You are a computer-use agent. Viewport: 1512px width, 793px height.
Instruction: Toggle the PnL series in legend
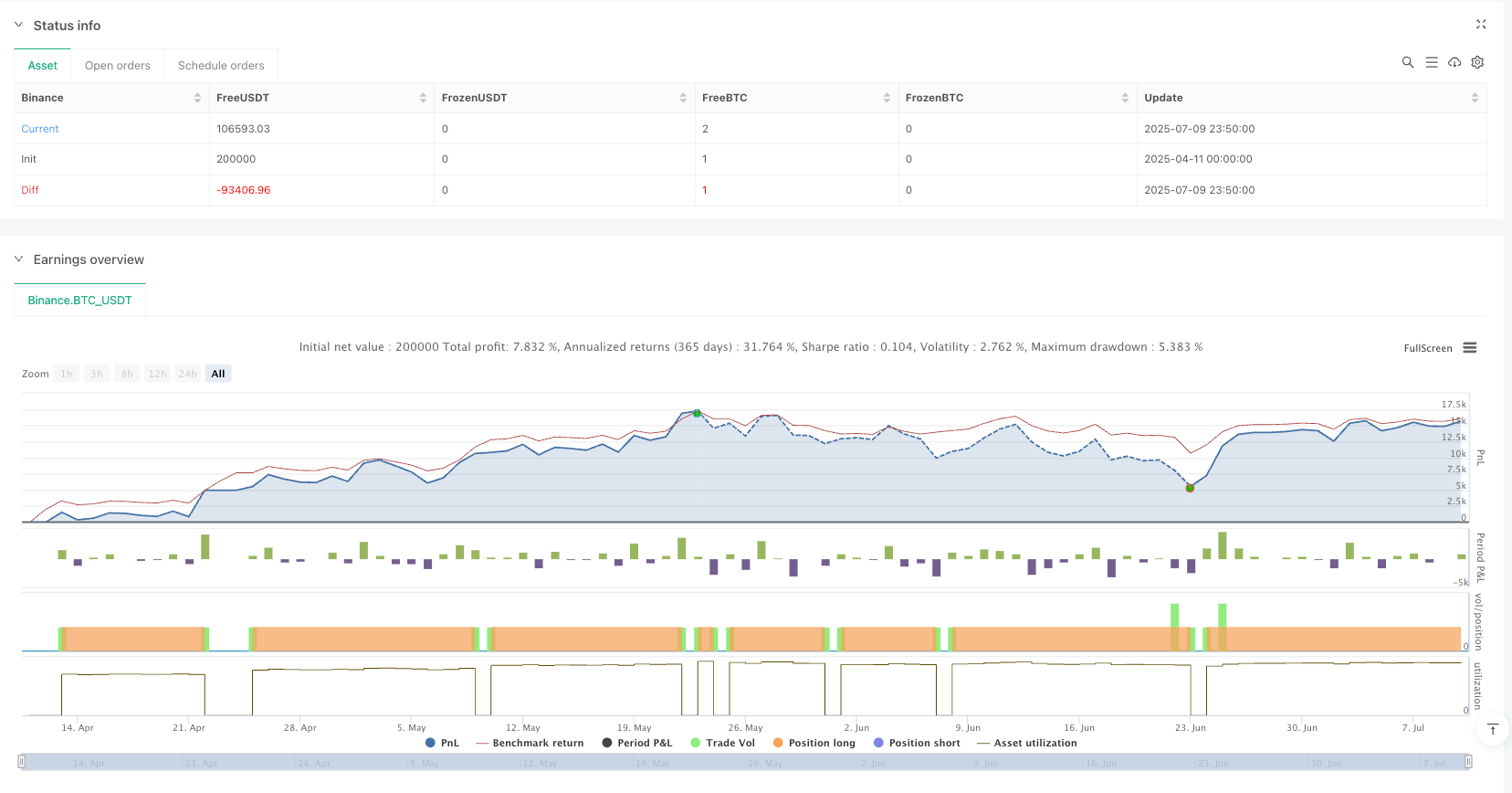[x=442, y=743]
